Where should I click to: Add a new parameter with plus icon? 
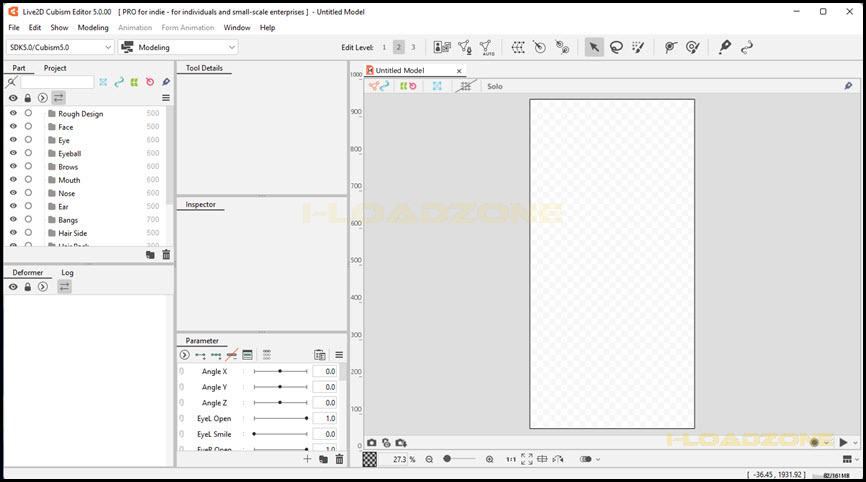307,459
